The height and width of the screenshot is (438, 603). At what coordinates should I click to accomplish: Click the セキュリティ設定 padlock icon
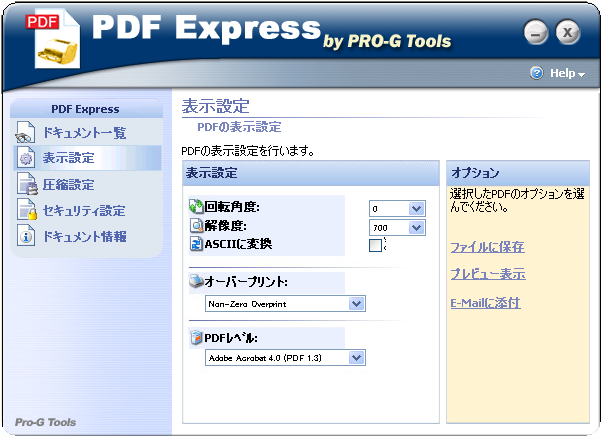click(27, 210)
